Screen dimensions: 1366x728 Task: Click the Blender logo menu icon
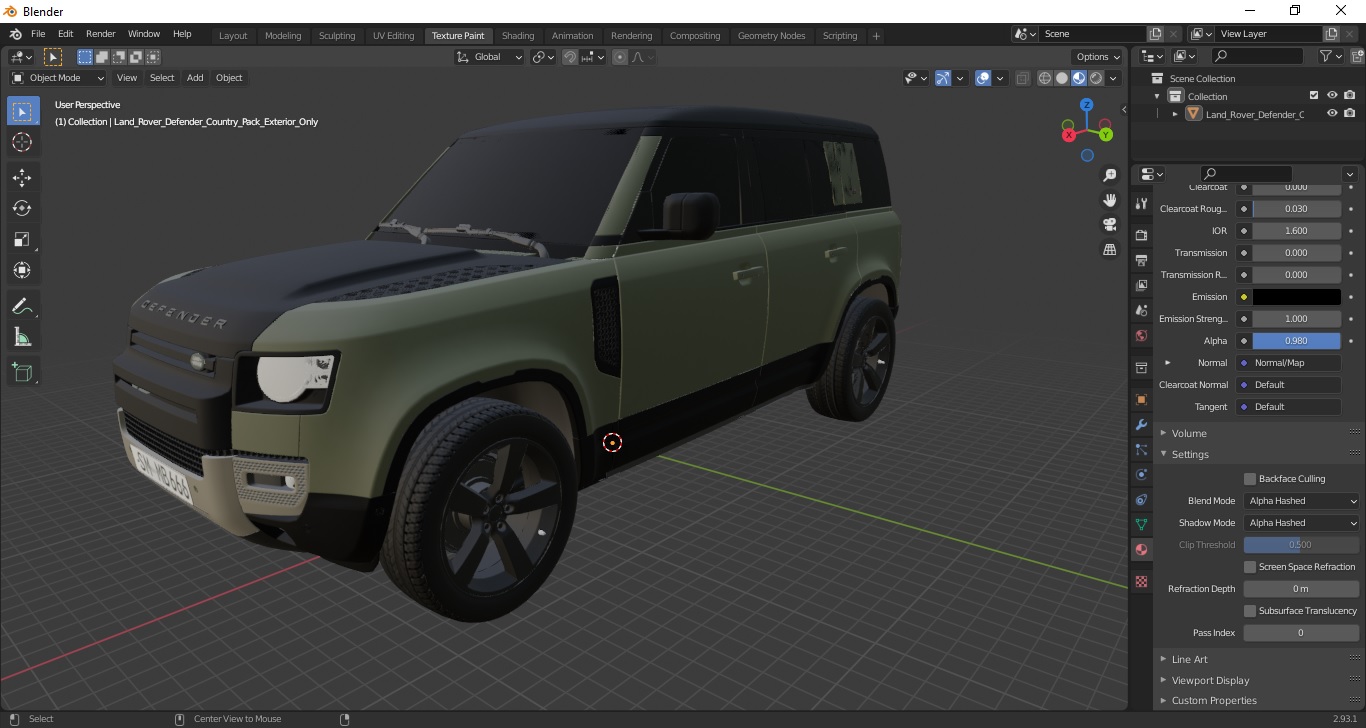pos(16,34)
